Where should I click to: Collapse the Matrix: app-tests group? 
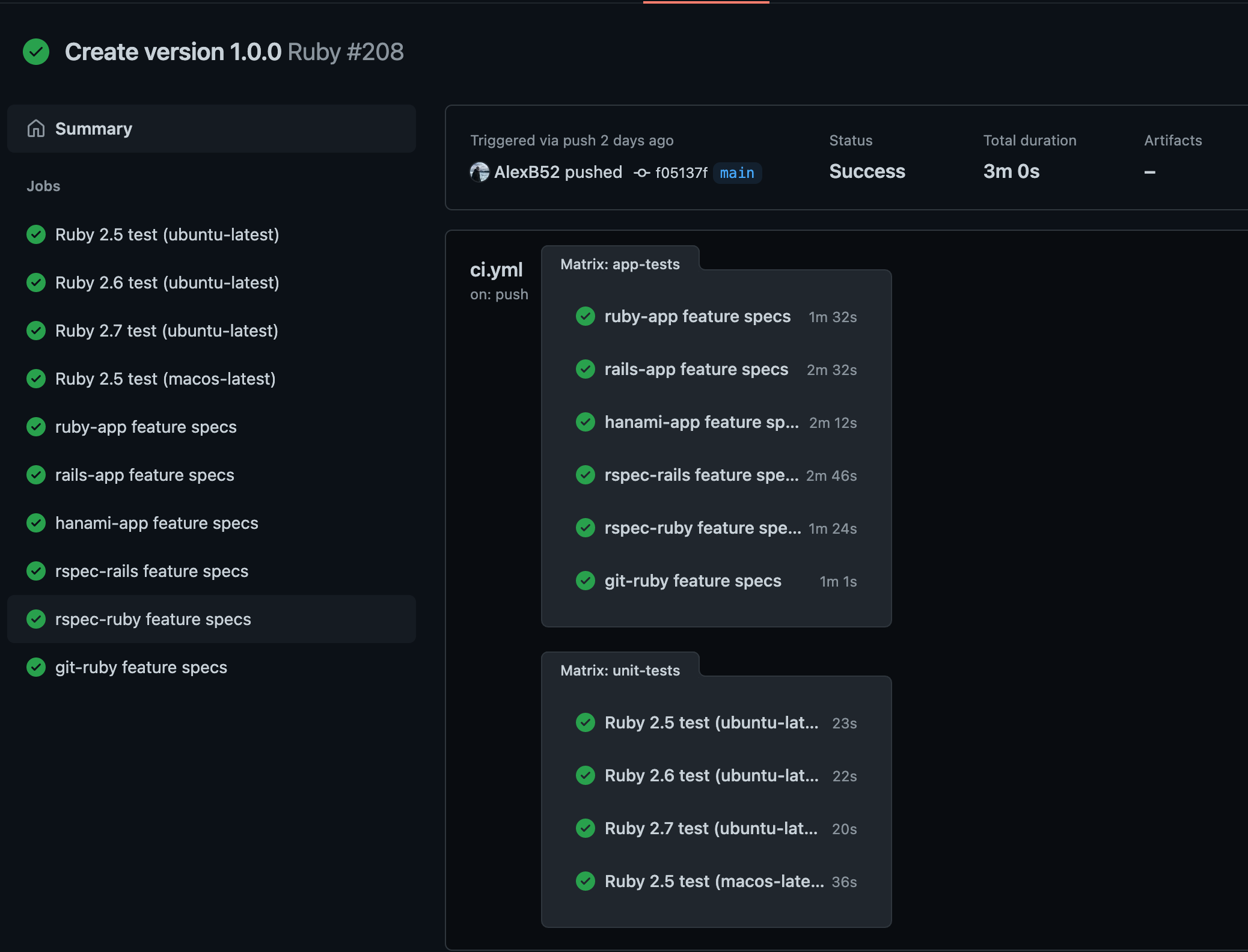[620, 264]
